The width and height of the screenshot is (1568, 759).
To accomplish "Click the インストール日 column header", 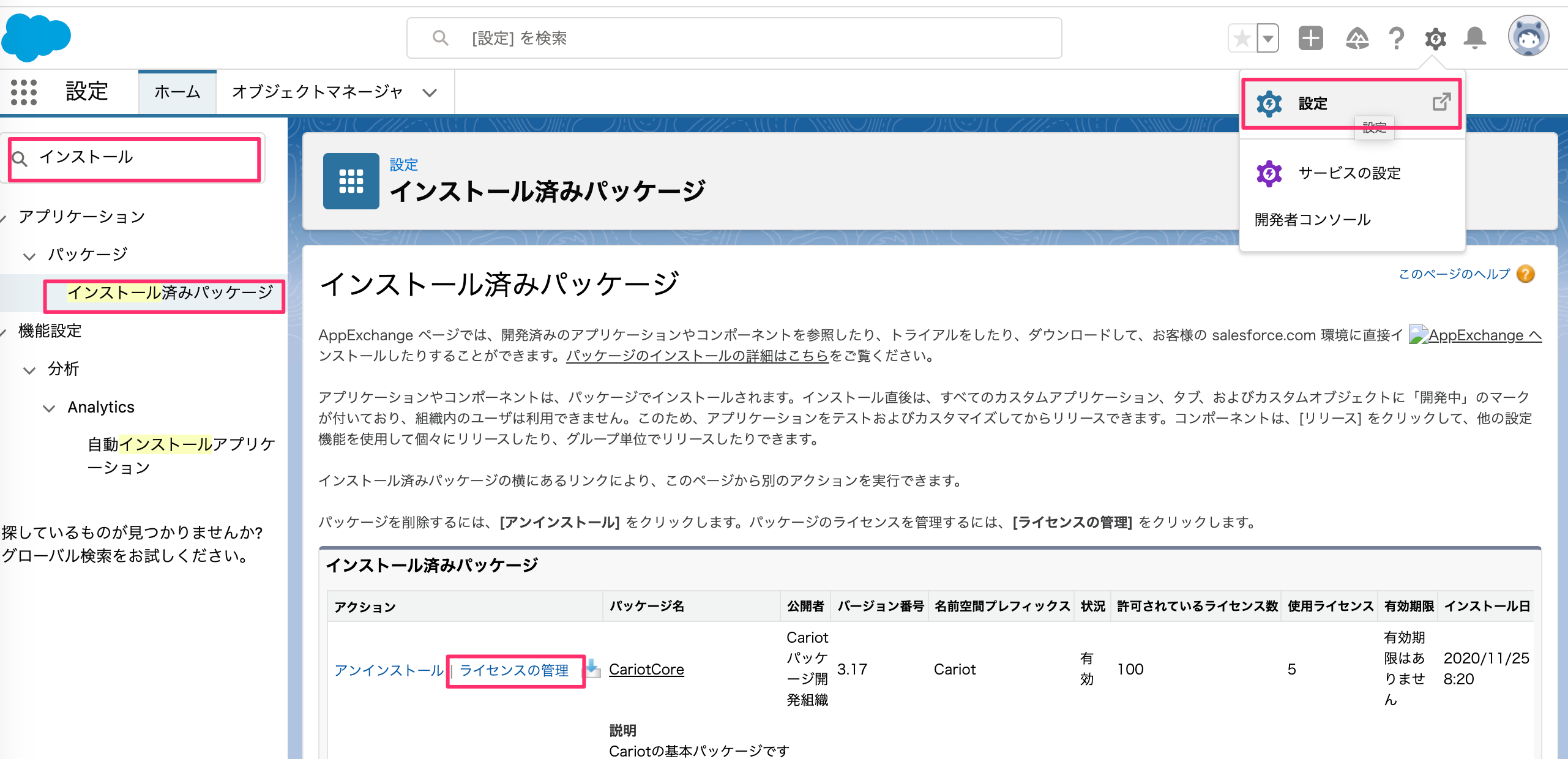I will point(1487,607).
